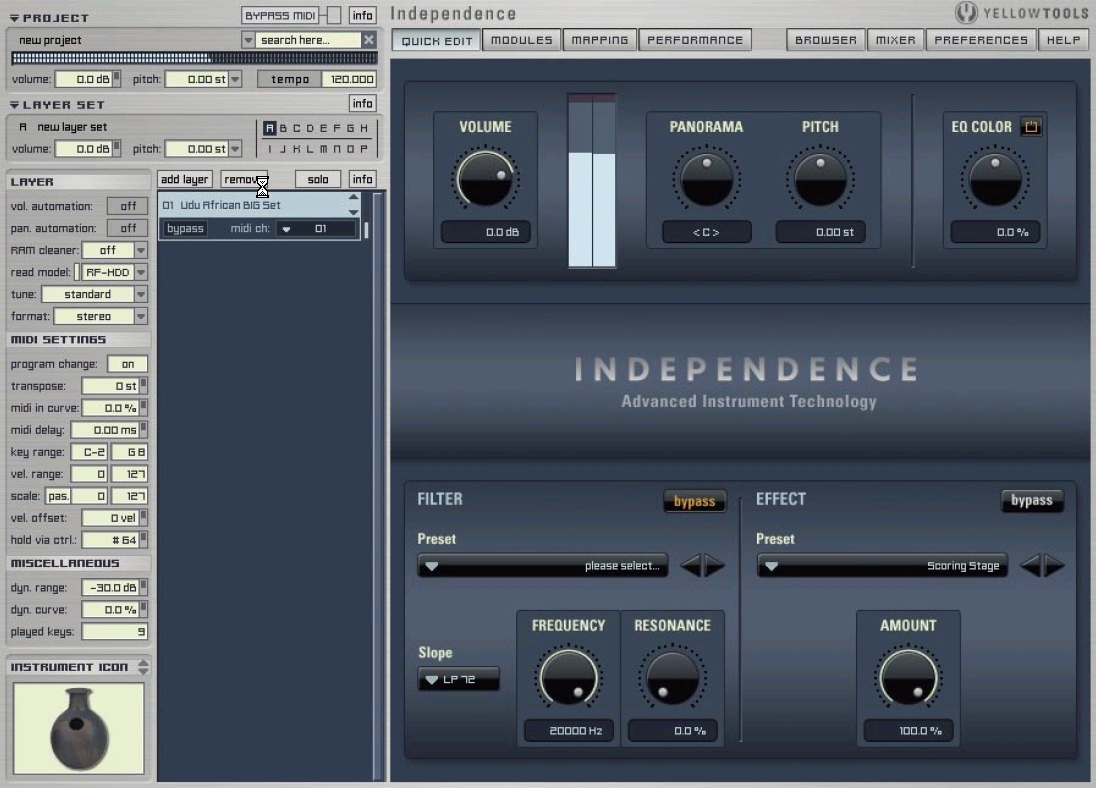Collapse the Project section

click(14, 18)
